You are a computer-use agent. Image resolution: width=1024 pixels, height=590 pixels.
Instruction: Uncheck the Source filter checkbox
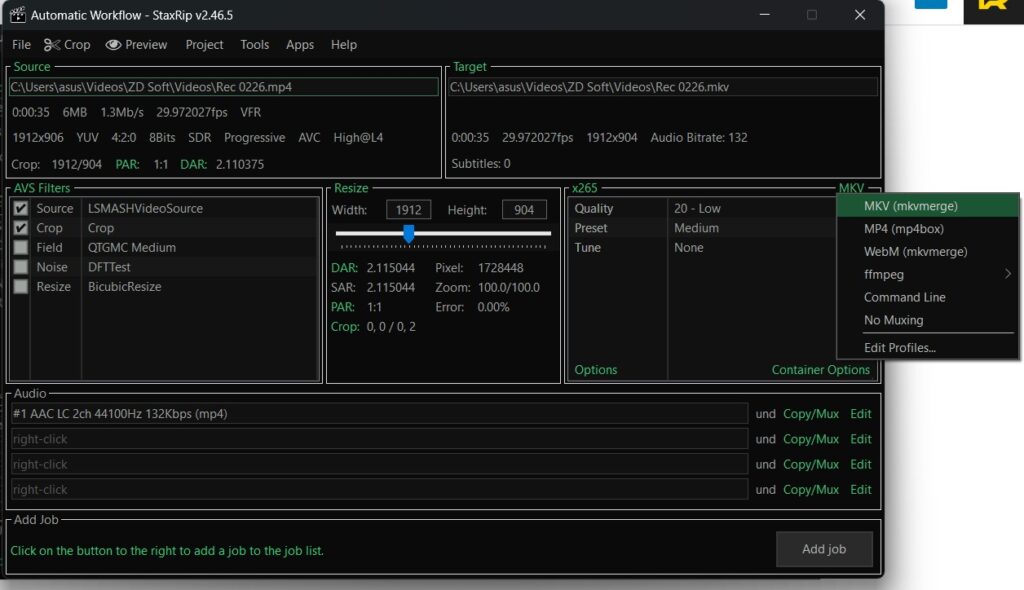21,209
